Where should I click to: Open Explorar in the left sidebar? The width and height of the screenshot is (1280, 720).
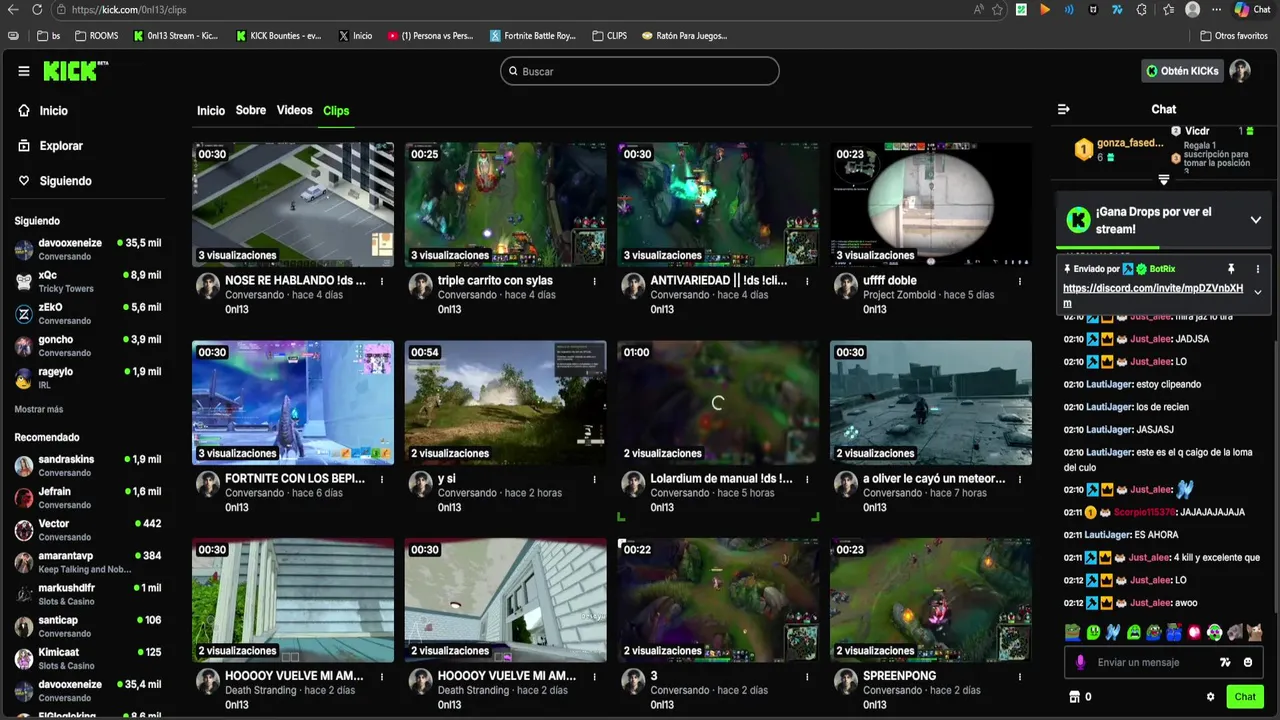(x=50, y=146)
